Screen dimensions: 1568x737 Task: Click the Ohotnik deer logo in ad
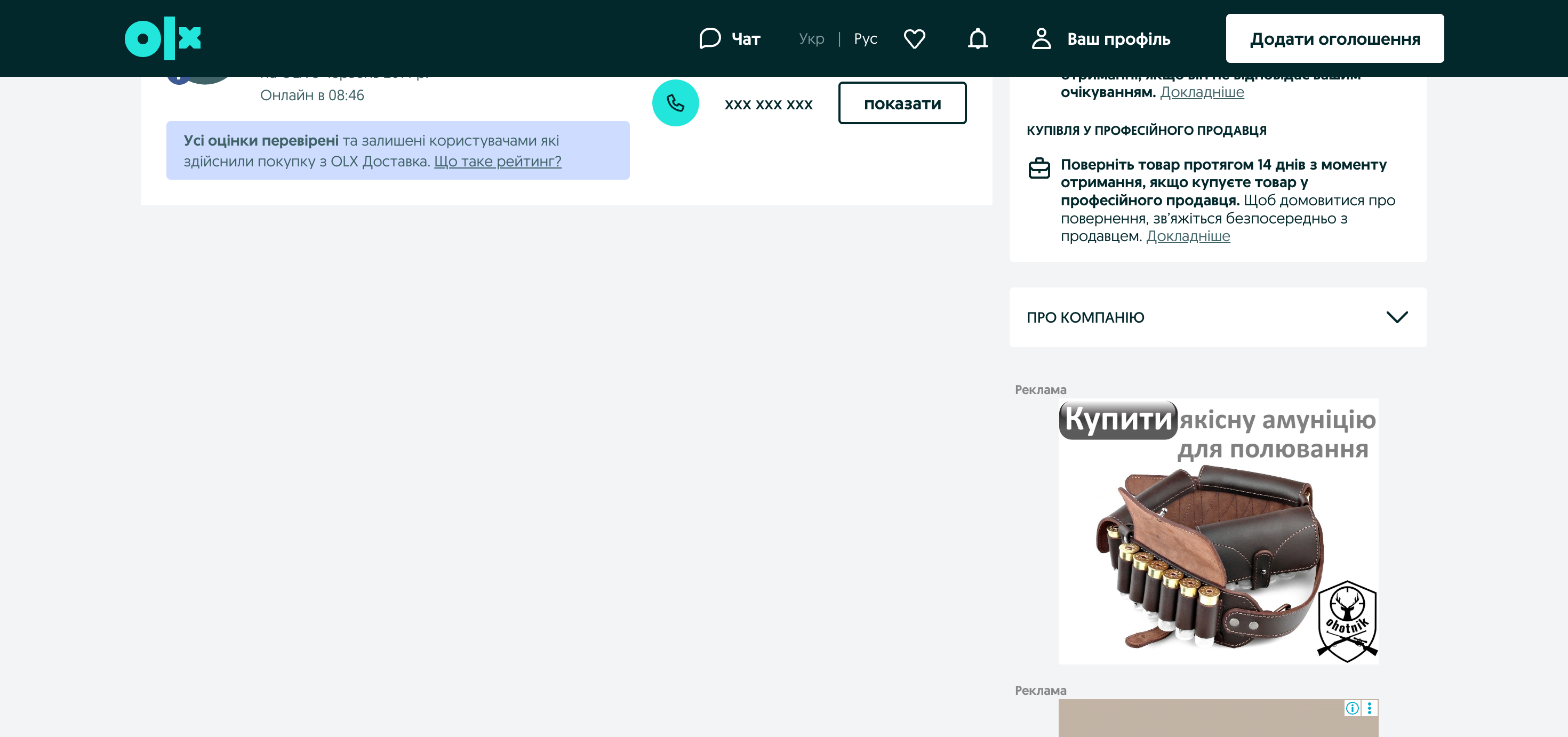[x=1347, y=621]
